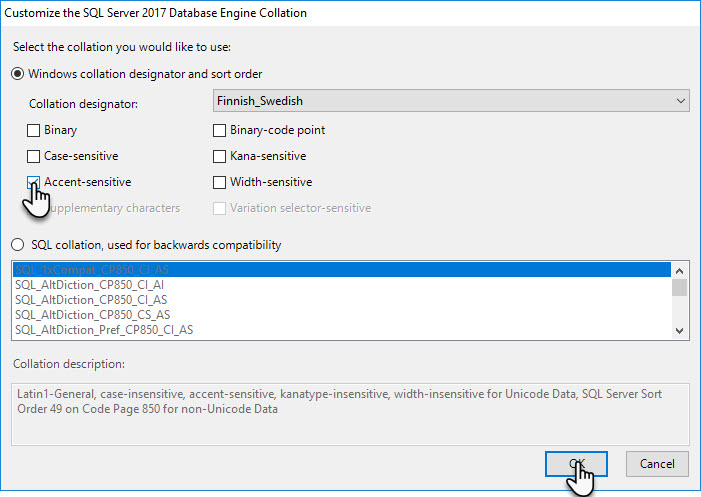Tick the Kana-sensitive checkbox
Image resolution: width=701 pixels, height=497 pixels.
pyautogui.click(x=219, y=156)
